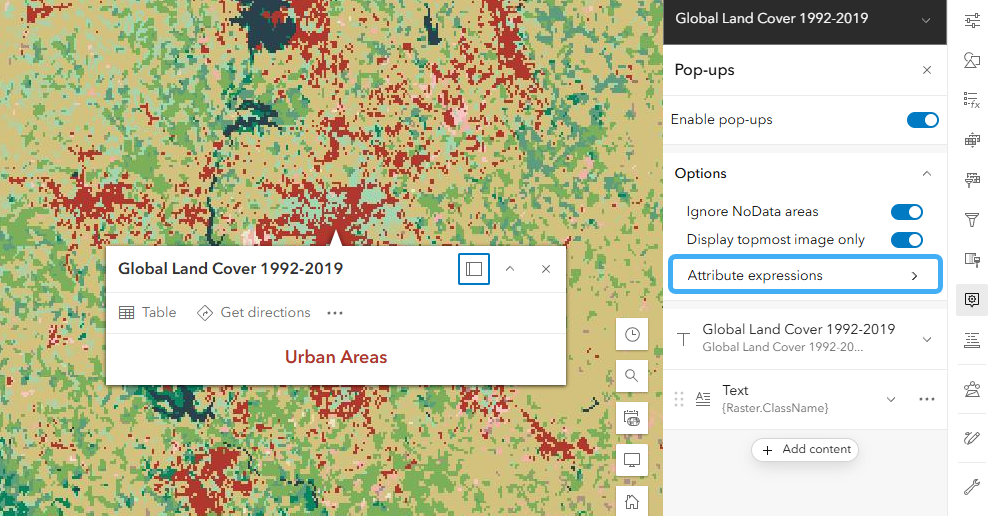Viewport: 993px width, 516px height.
Task: Click the Enable pop-ups label
Action: pyautogui.click(x=721, y=120)
